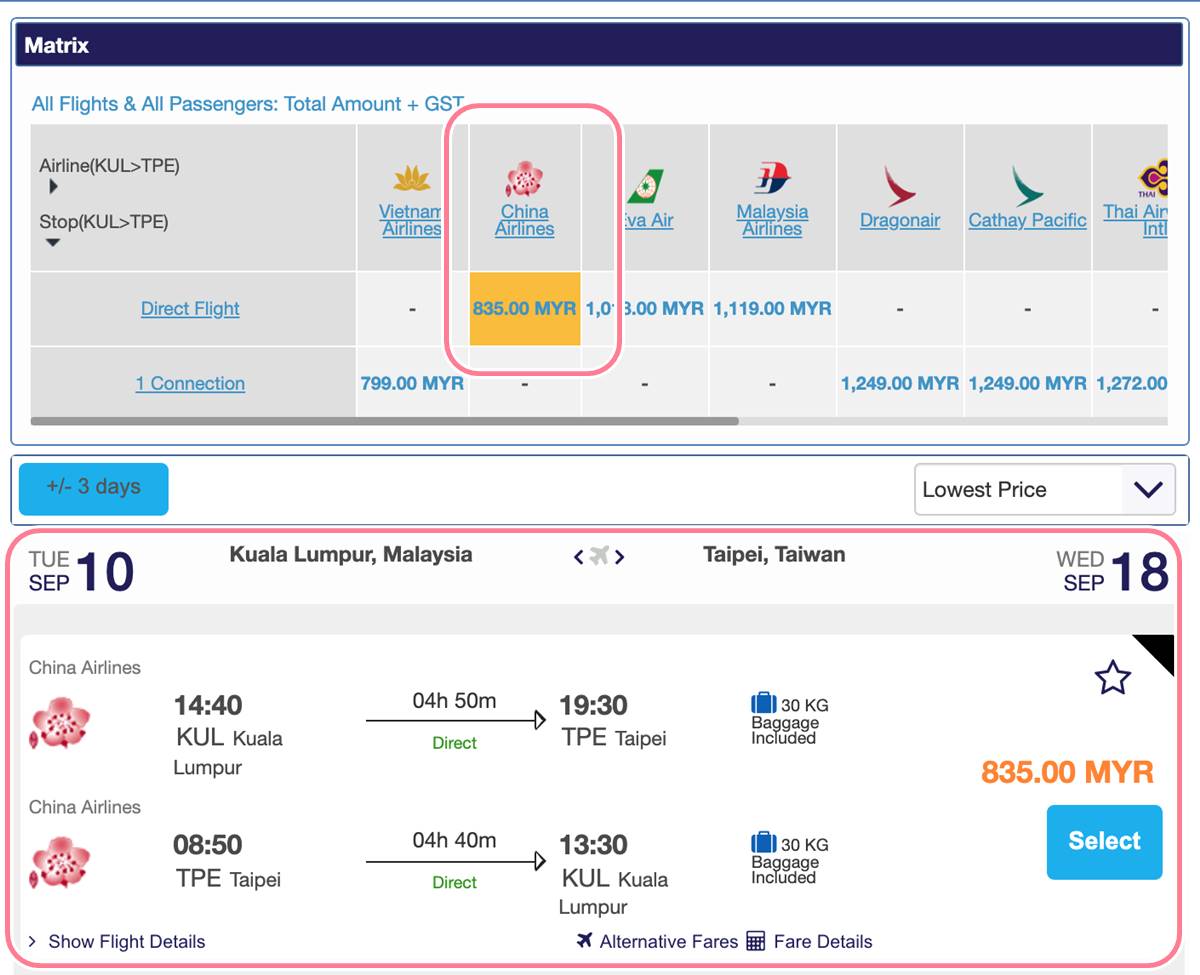Click the TUE SEP 10 departure date
This screenshot has height=975, width=1200.
tap(81, 572)
